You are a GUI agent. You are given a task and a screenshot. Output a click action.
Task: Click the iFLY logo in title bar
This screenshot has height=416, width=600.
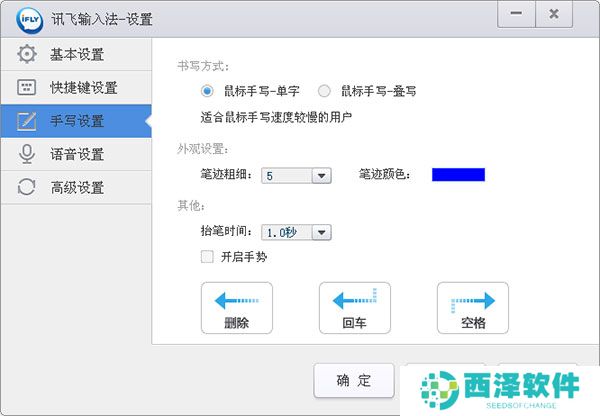coord(30,19)
